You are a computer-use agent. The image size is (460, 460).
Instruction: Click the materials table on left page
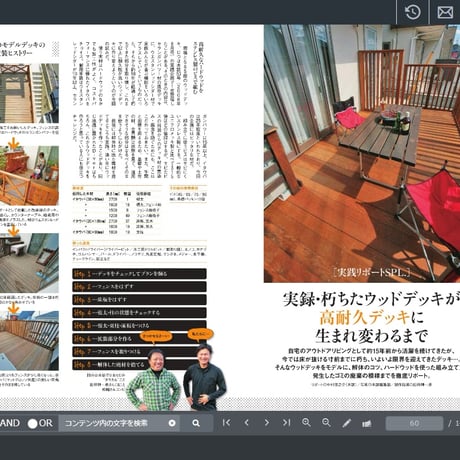(117, 211)
